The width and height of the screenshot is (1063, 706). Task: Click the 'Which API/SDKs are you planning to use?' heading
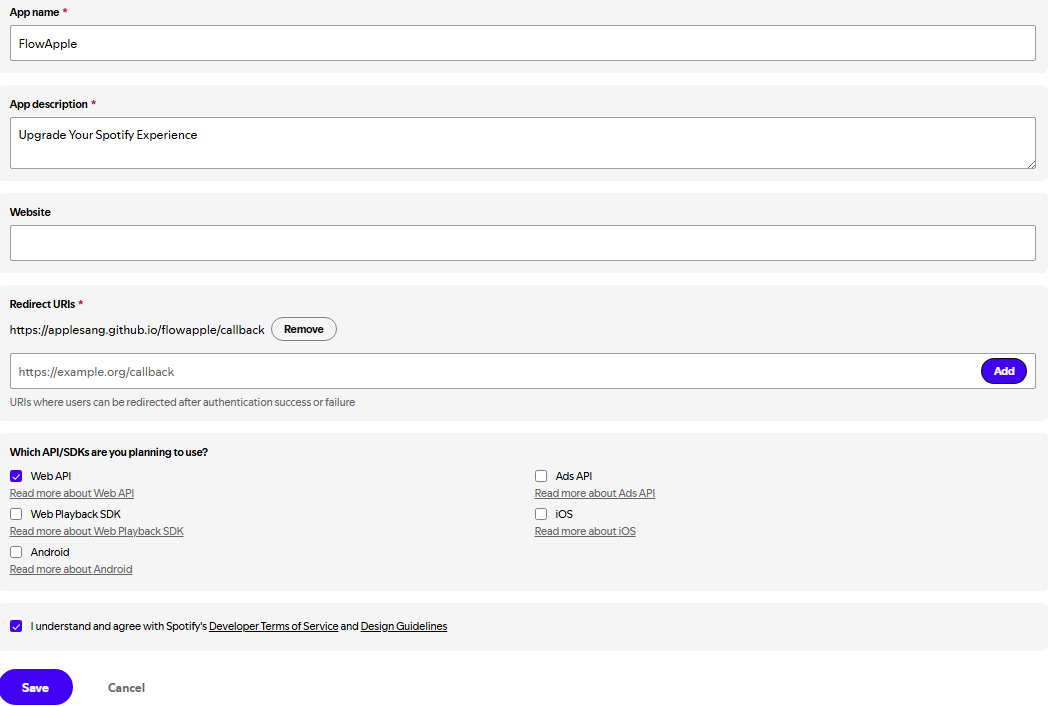[x=108, y=452]
